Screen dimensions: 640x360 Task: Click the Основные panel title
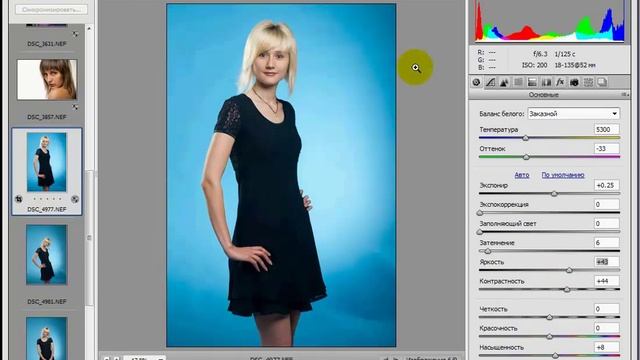click(544, 95)
